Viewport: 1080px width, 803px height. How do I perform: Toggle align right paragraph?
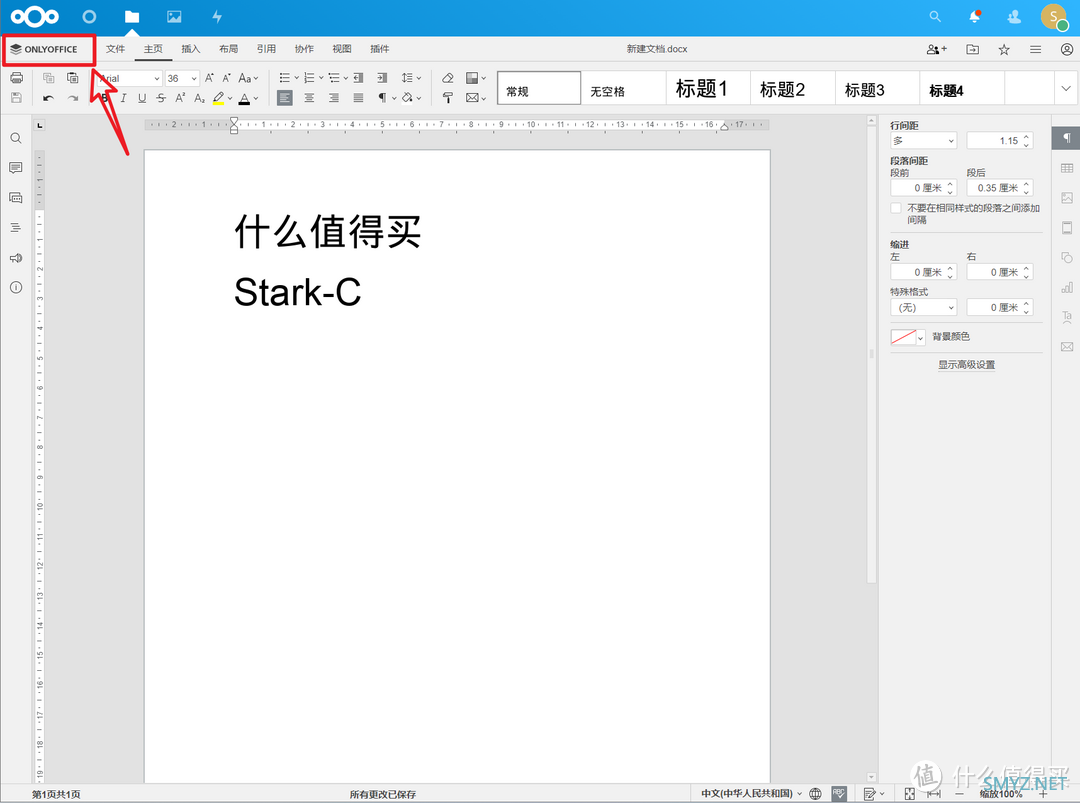point(333,98)
